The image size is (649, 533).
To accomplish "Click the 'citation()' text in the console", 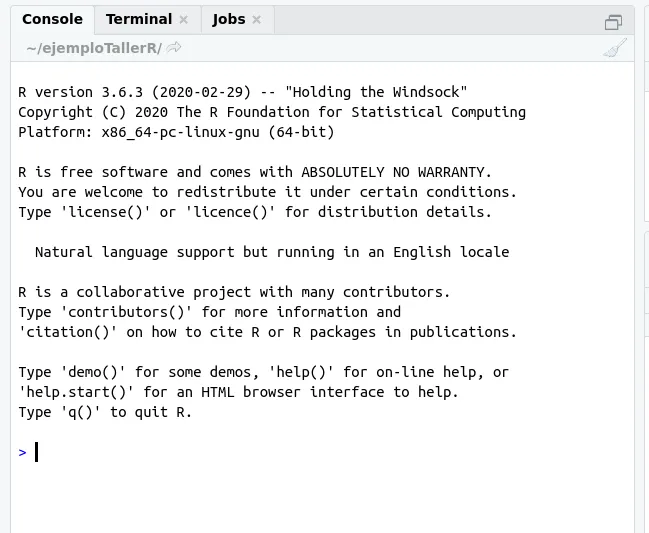I will click(68, 332).
